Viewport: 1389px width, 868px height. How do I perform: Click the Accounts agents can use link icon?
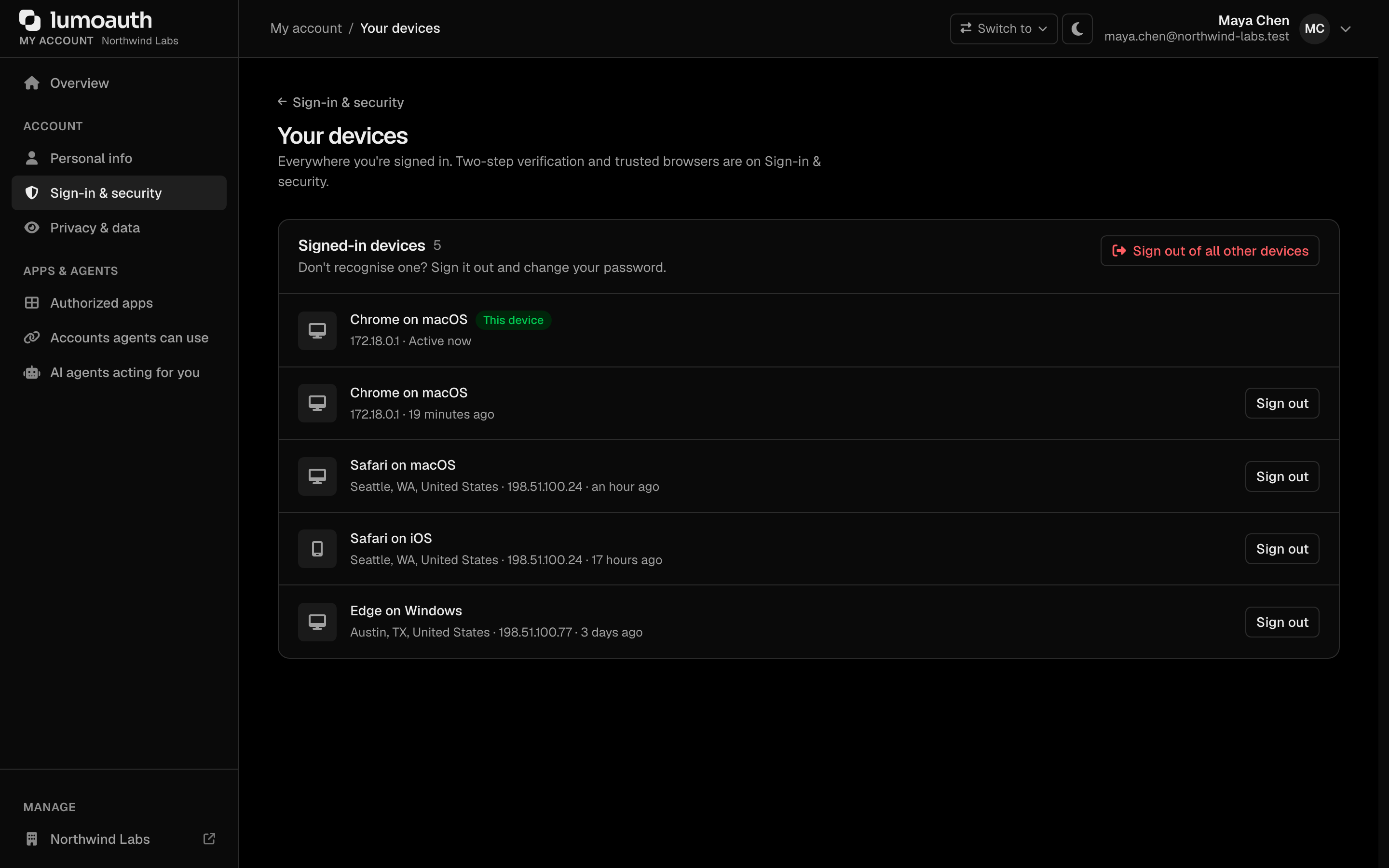pyautogui.click(x=32, y=338)
